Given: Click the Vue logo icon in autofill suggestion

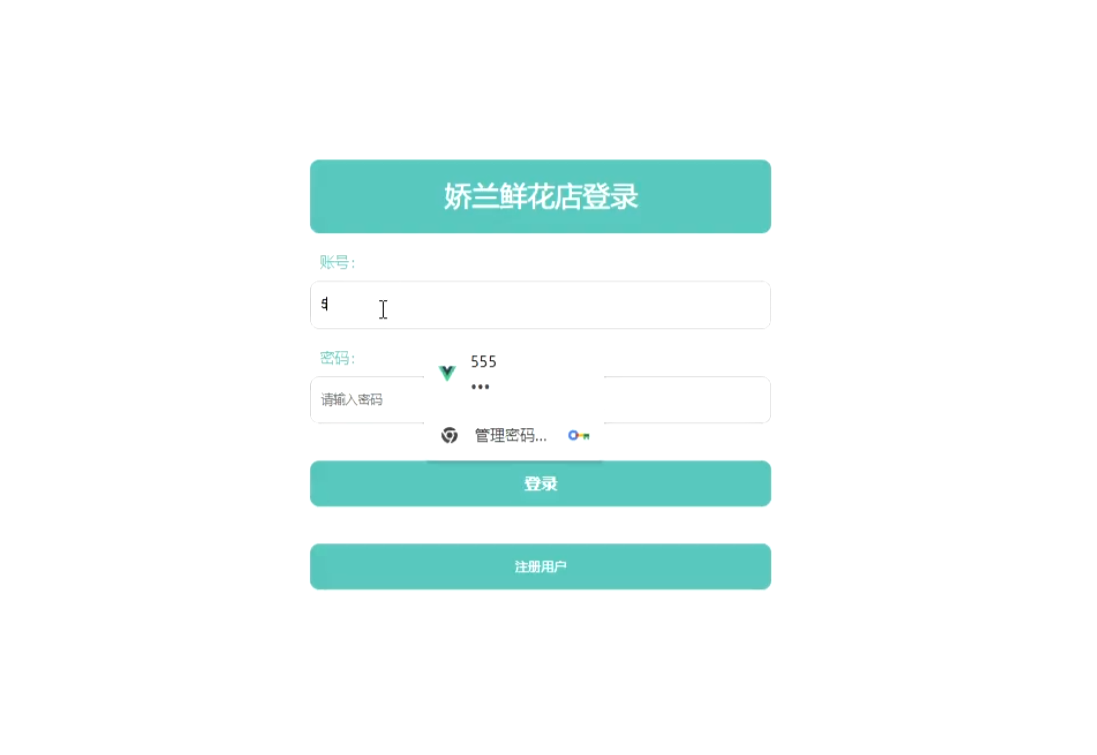Looking at the screenshot, I should [x=447, y=373].
